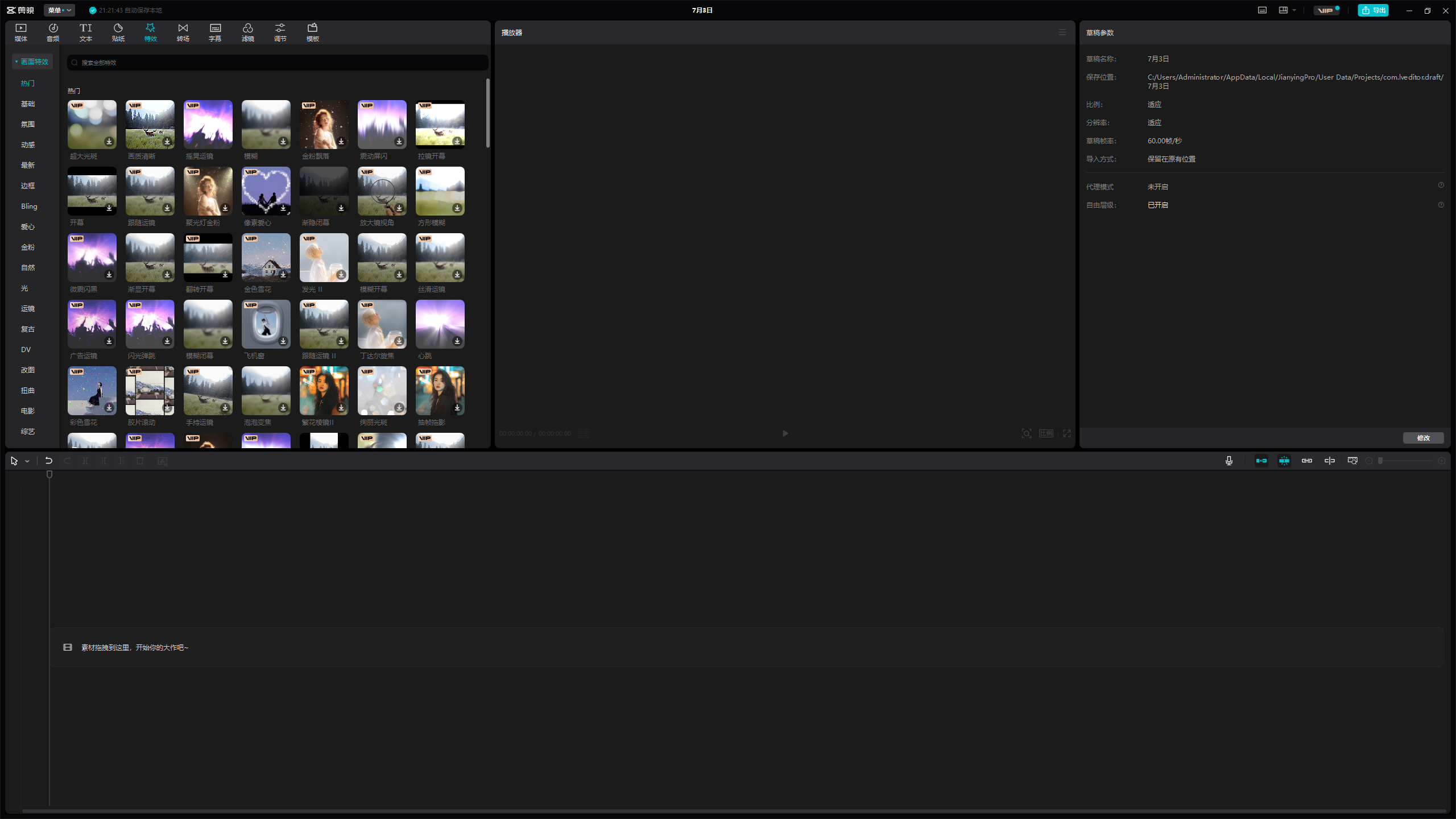Open the Filters (滤镜) panel
Viewport: 1456px width, 819px height.
click(x=247, y=32)
